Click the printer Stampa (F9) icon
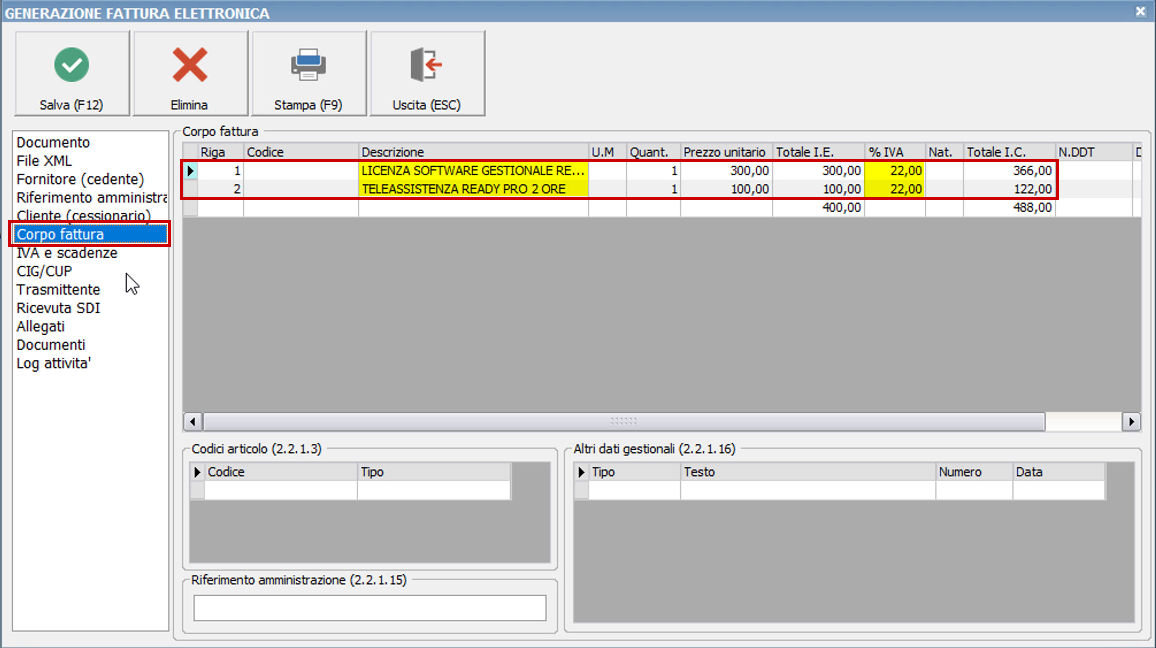 (x=308, y=66)
